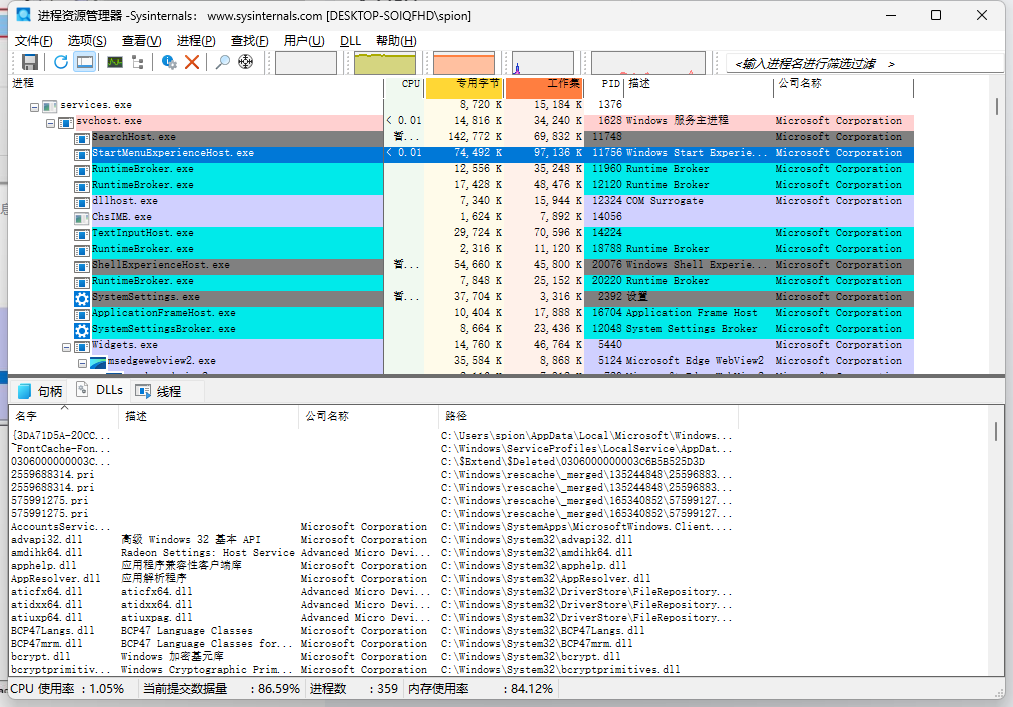Click the crosshair find window target icon
The width and height of the screenshot is (1013, 707).
point(245,62)
